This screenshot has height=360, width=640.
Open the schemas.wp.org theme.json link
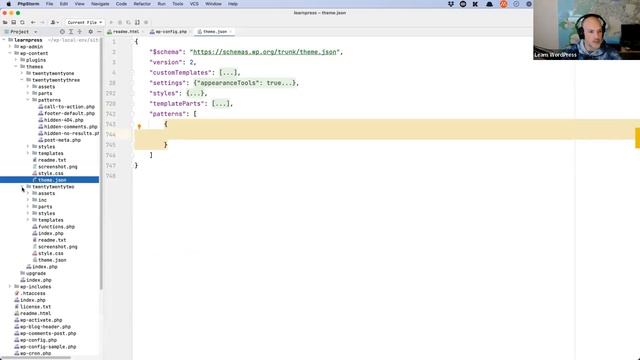coord(264,52)
